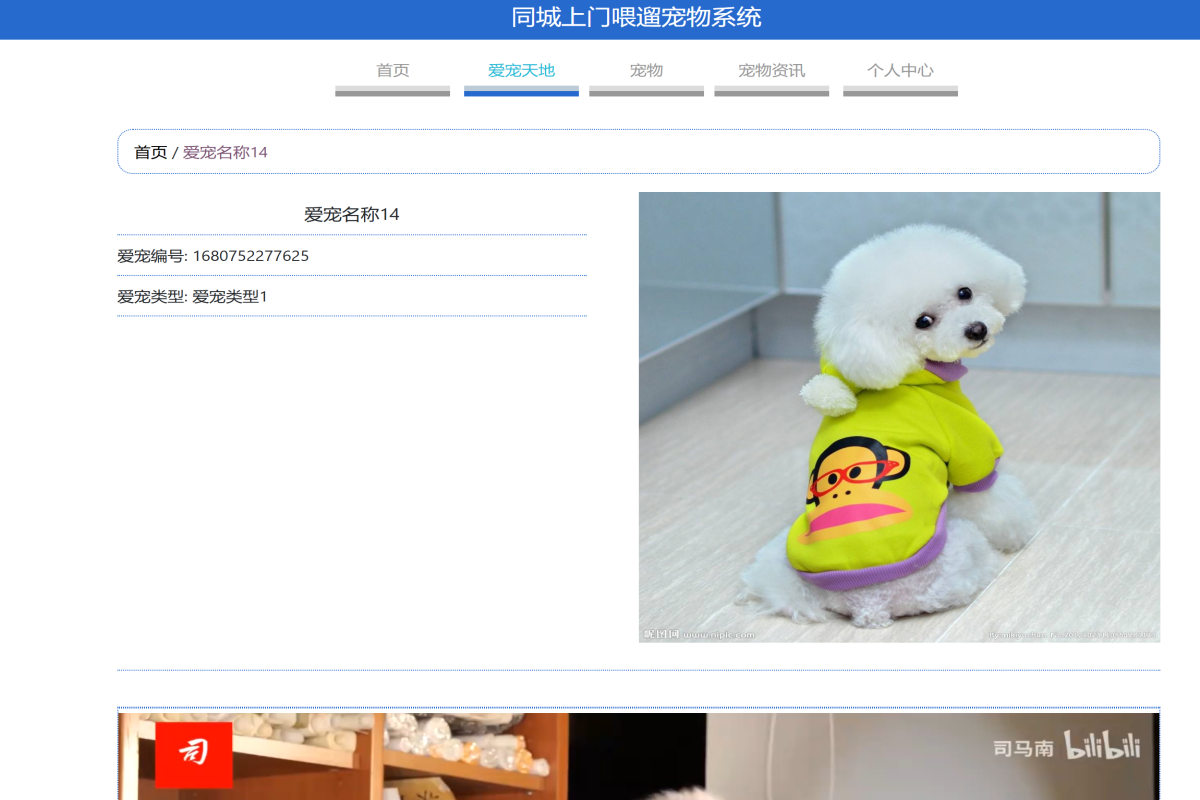
Task: Select the active 爱宠天地 tab
Action: [x=520, y=71]
